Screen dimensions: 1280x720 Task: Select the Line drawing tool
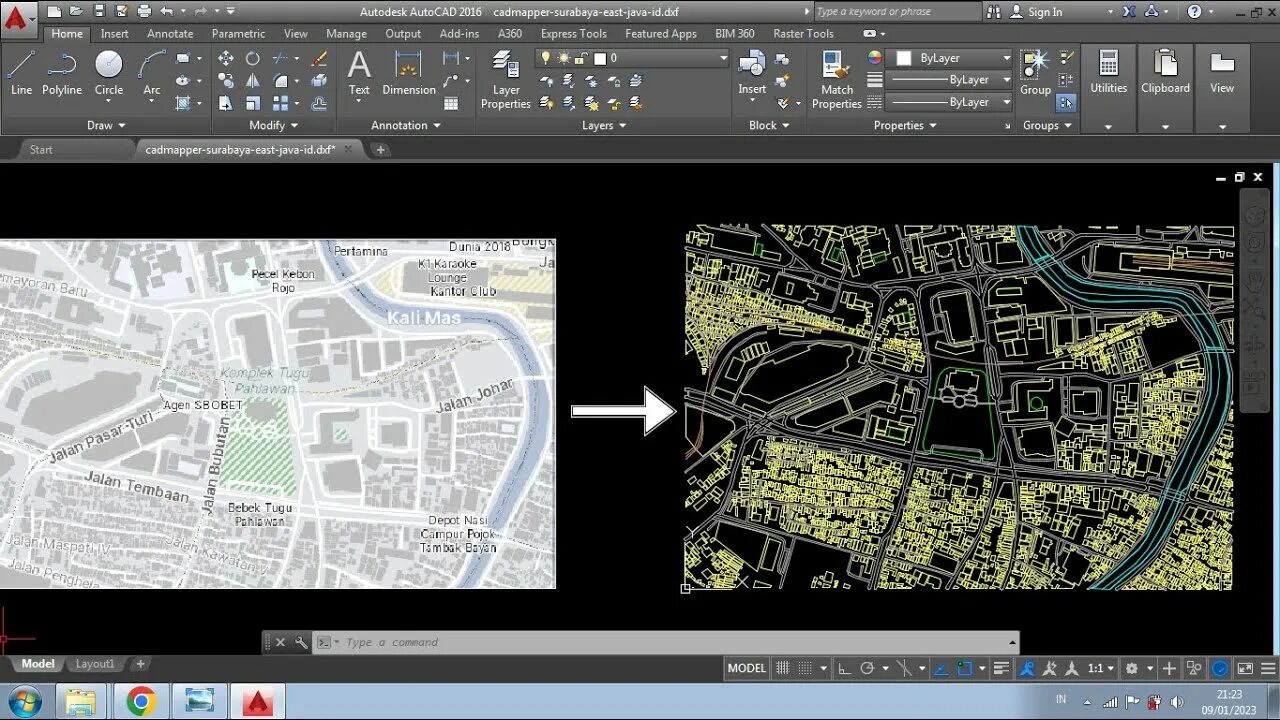[21, 72]
